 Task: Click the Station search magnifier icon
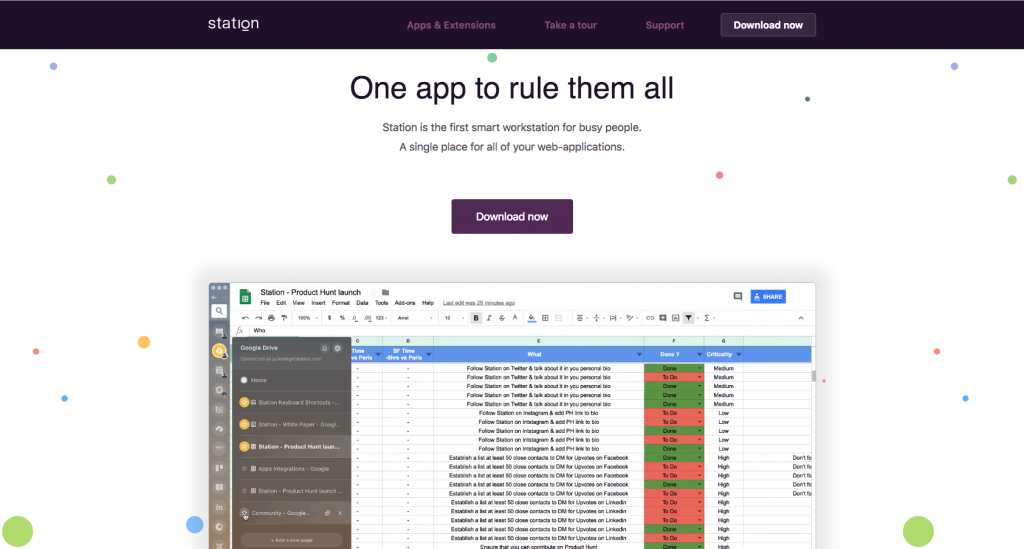click(219, 311)
